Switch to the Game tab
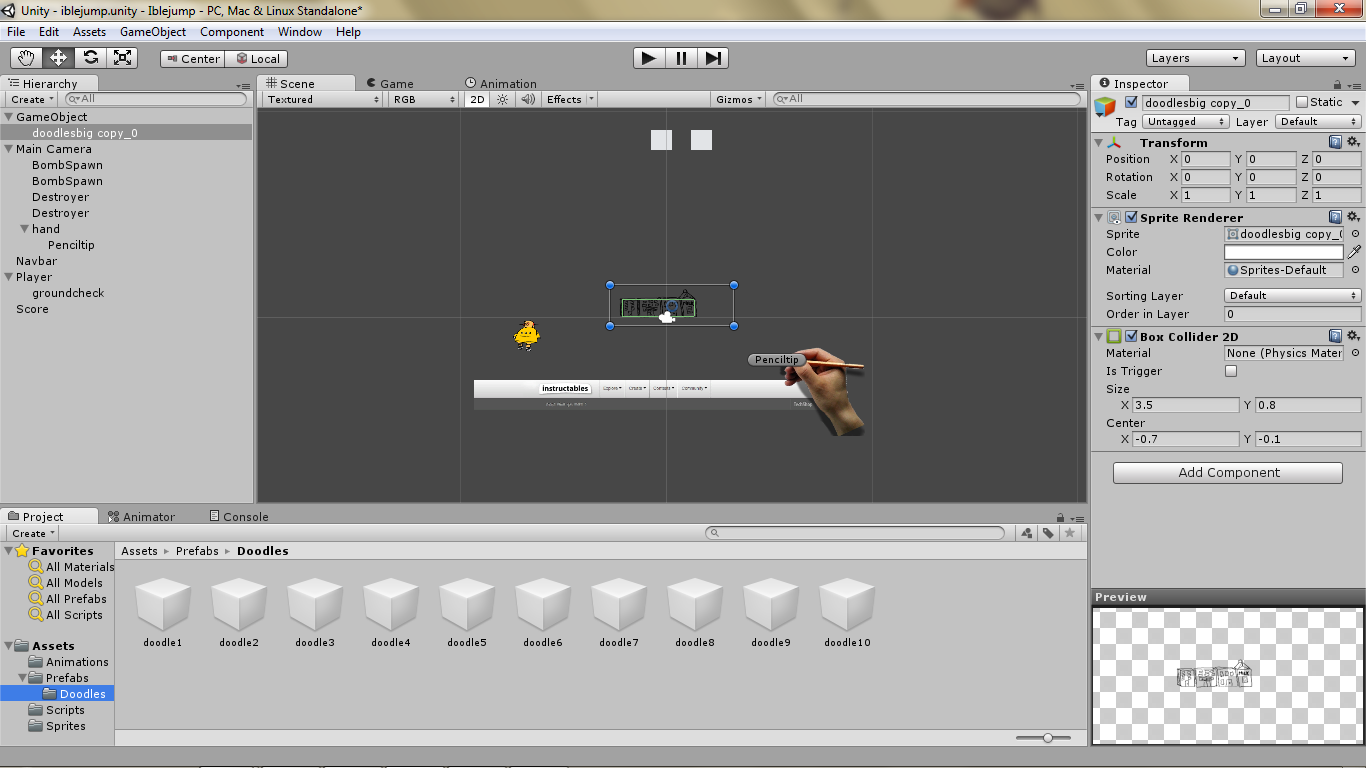The image size is (1366, 768). pos(390,84)
